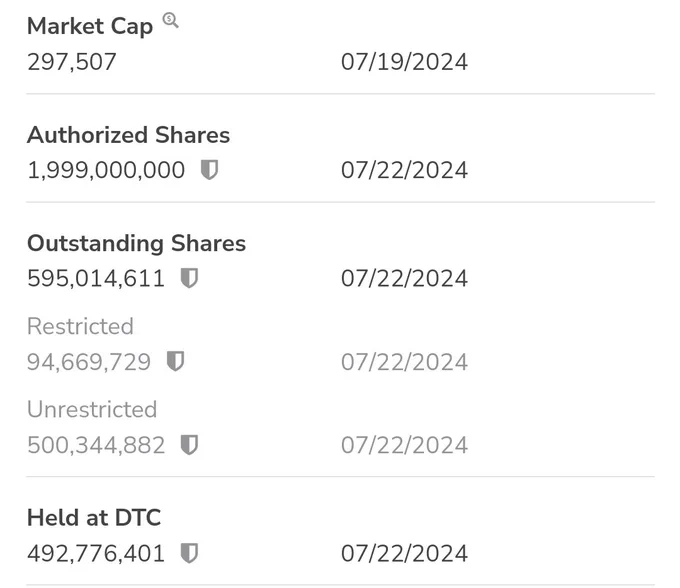The height and width of the screenshot is (588, 680).
Task: Click the shield icon next to 595,014,611
Action: pyautogui.click(x=189, y=278)
